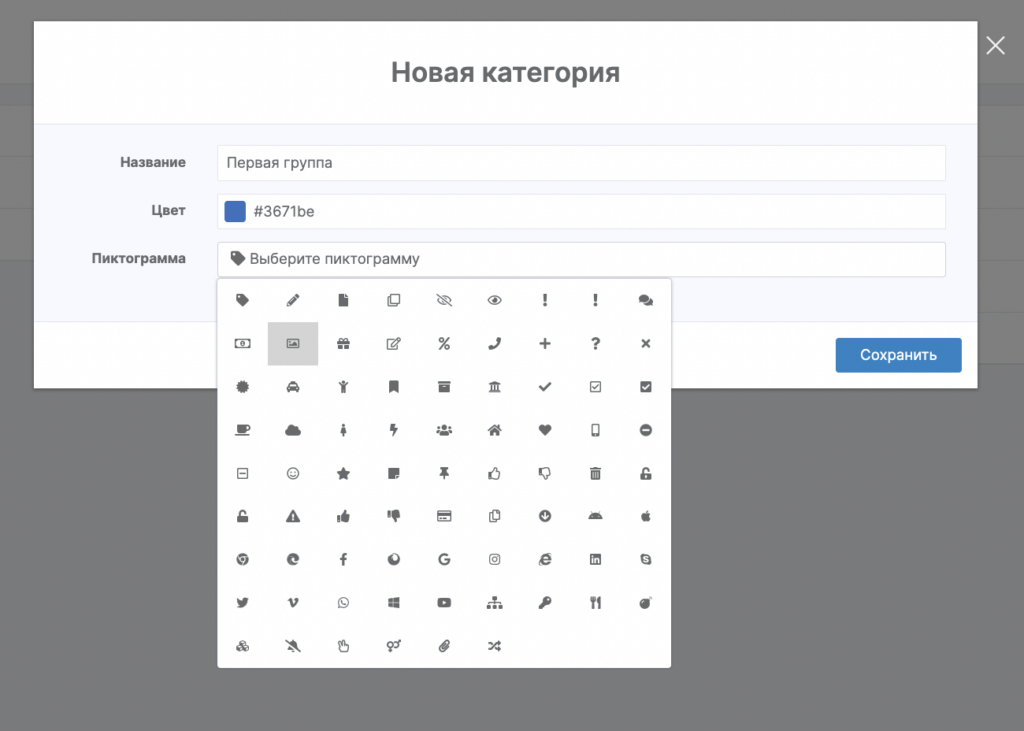This screenshot has height=731, width=1024.
Task: Choose the coffee cup icon
Action: click(x=242, y=430)
